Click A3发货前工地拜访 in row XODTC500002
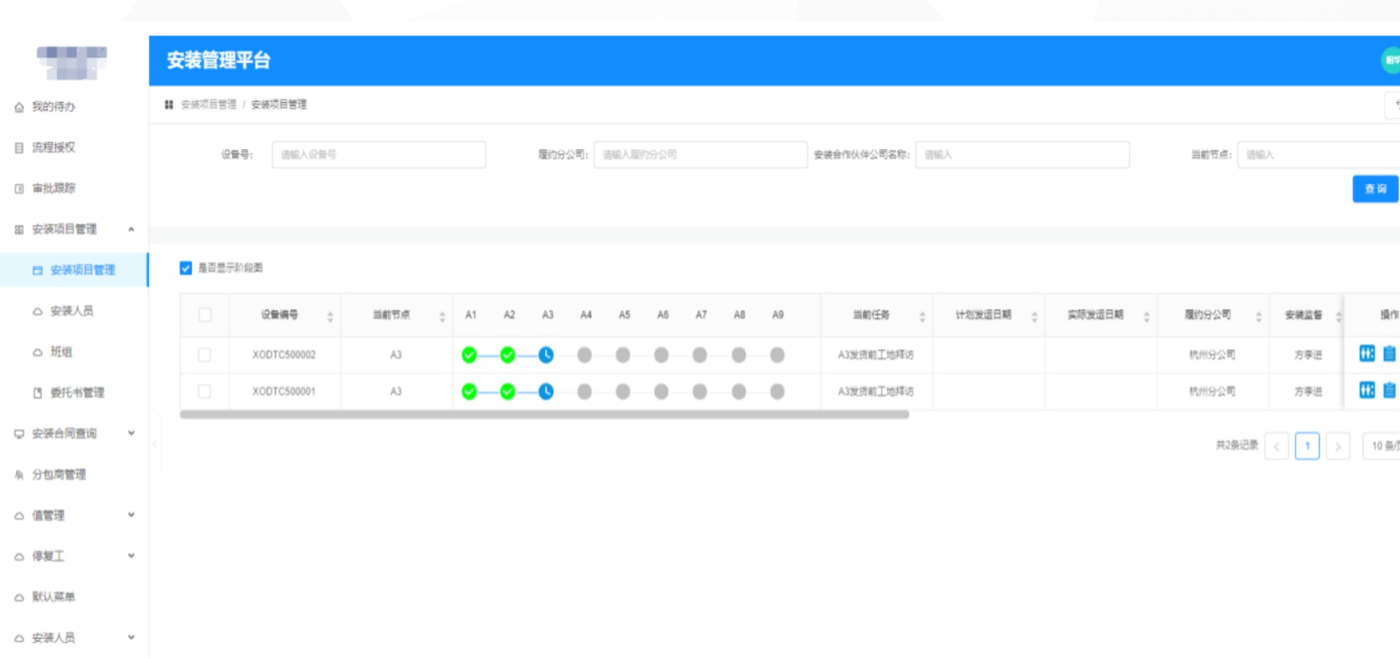 pos(876,355)
